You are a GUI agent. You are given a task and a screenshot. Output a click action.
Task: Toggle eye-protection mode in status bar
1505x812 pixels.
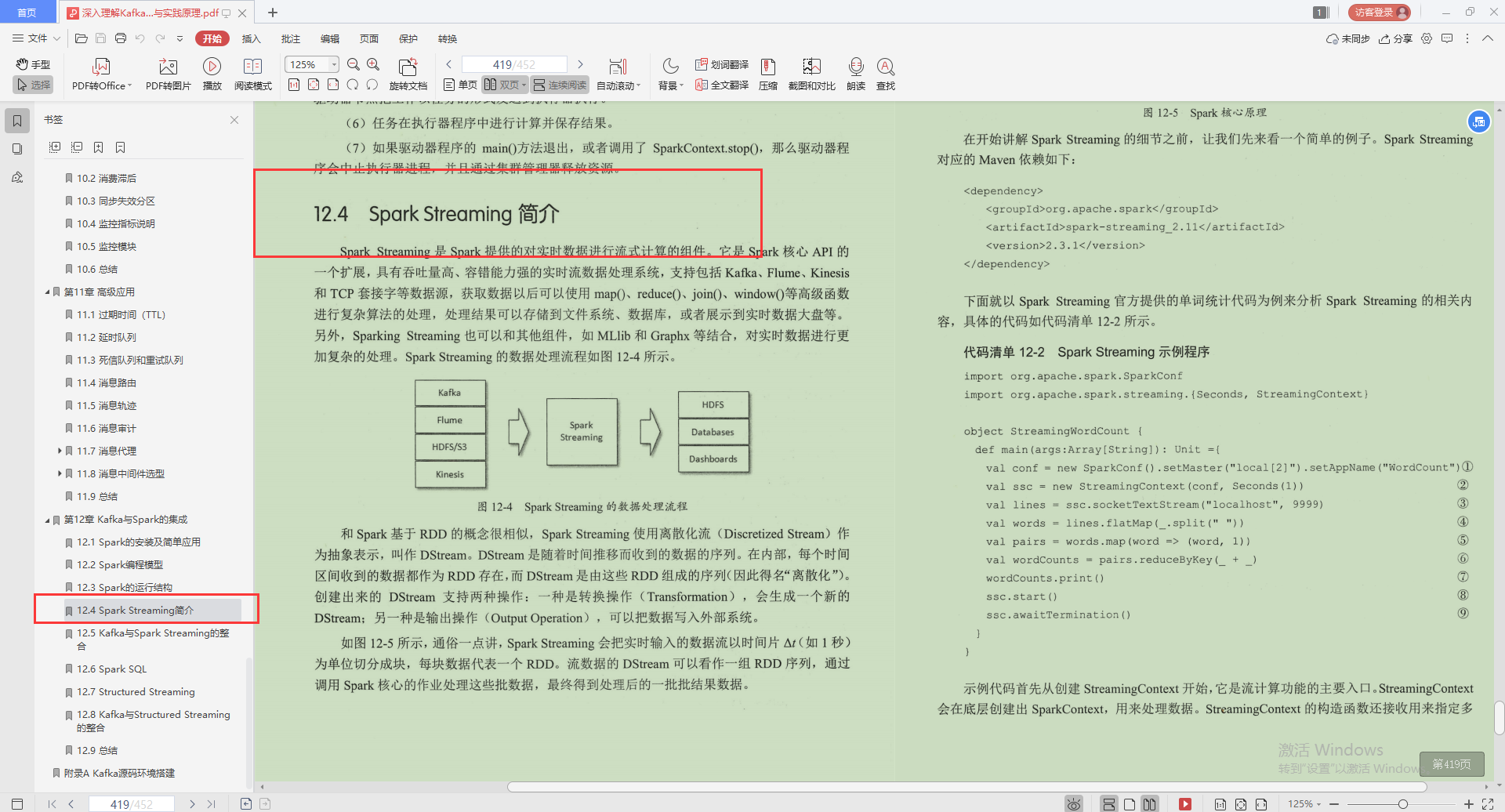point(1074,803)
